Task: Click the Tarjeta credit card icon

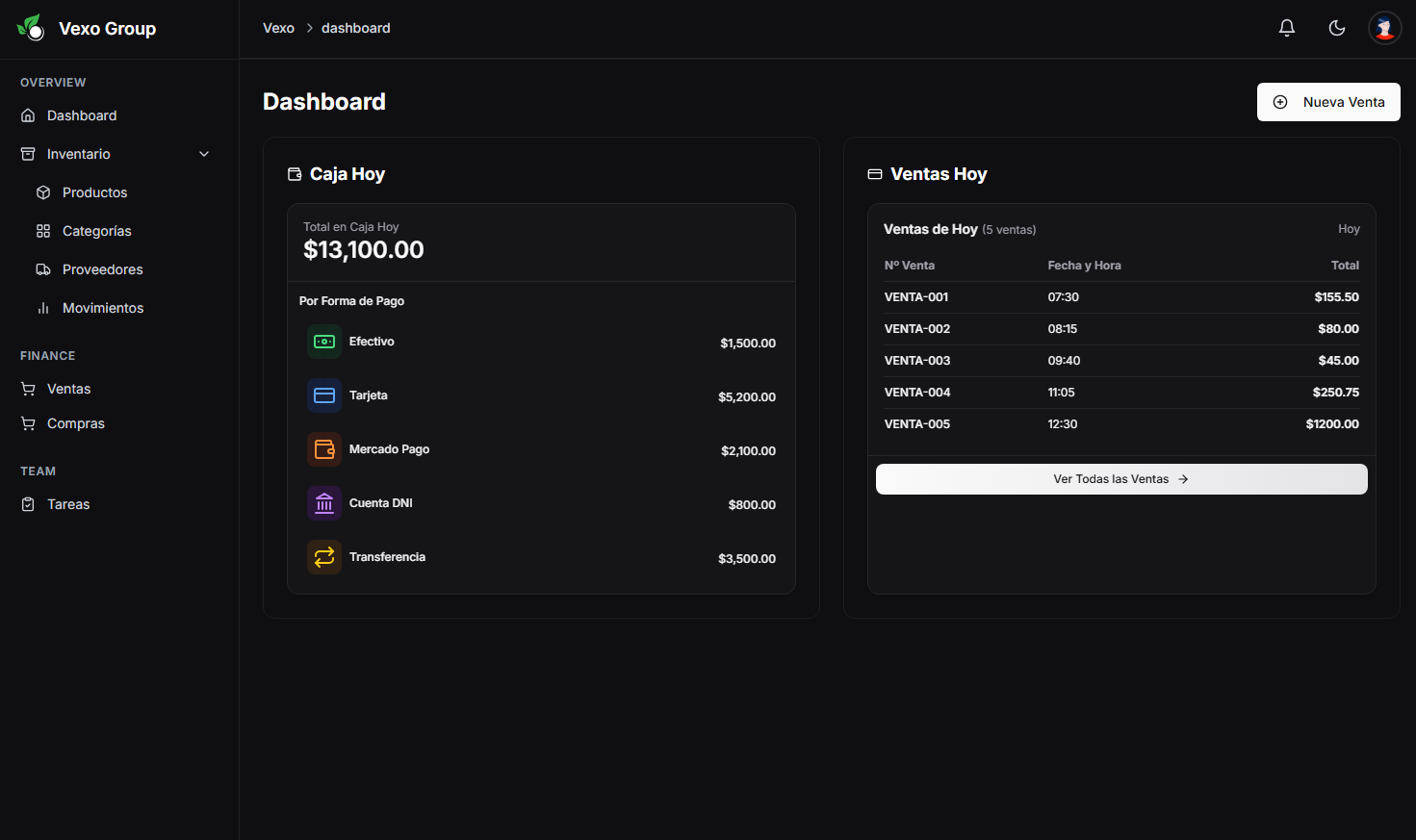Action: tap(324, 395)
